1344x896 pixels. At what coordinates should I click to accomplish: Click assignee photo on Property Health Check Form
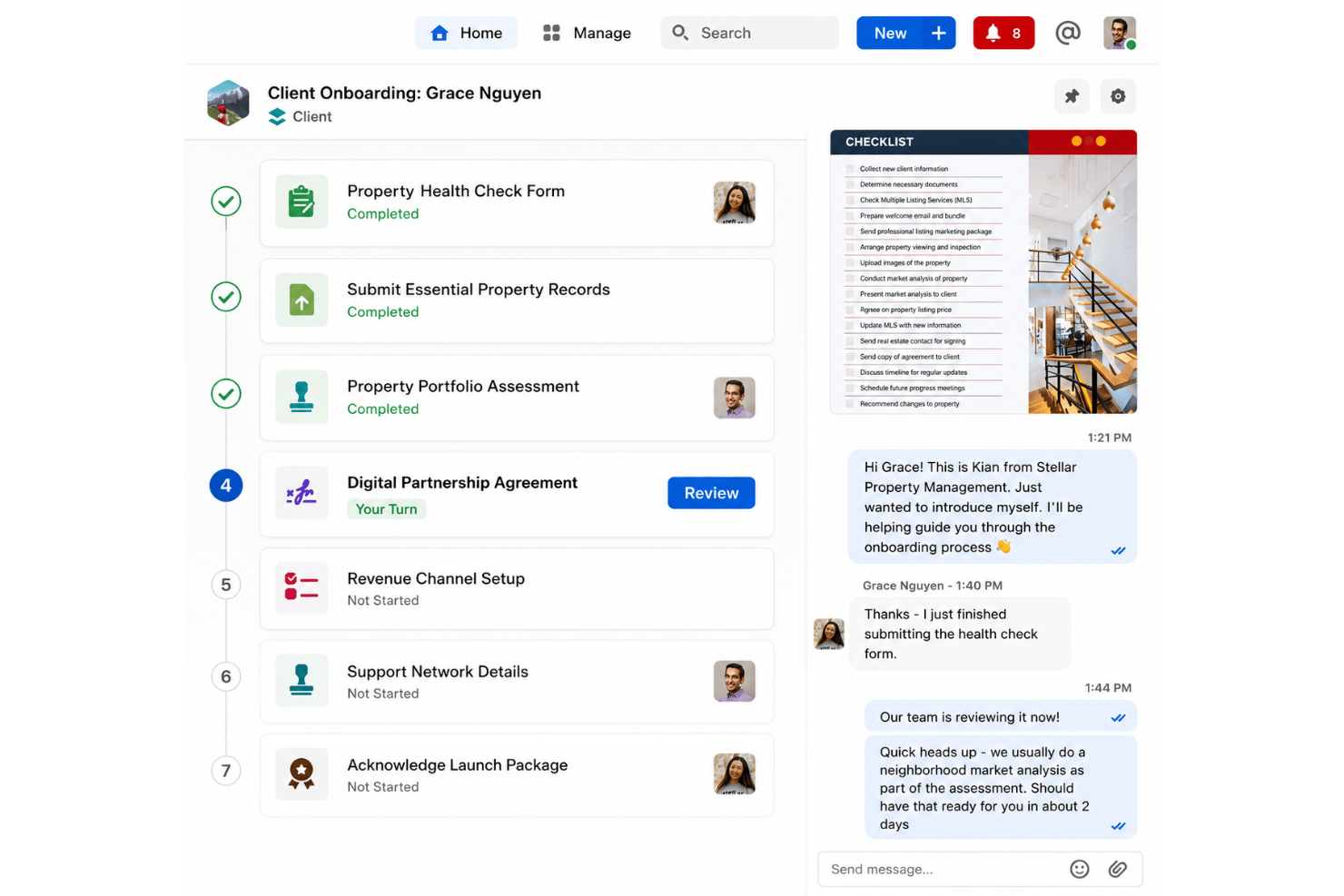click(x=735, y=202)
